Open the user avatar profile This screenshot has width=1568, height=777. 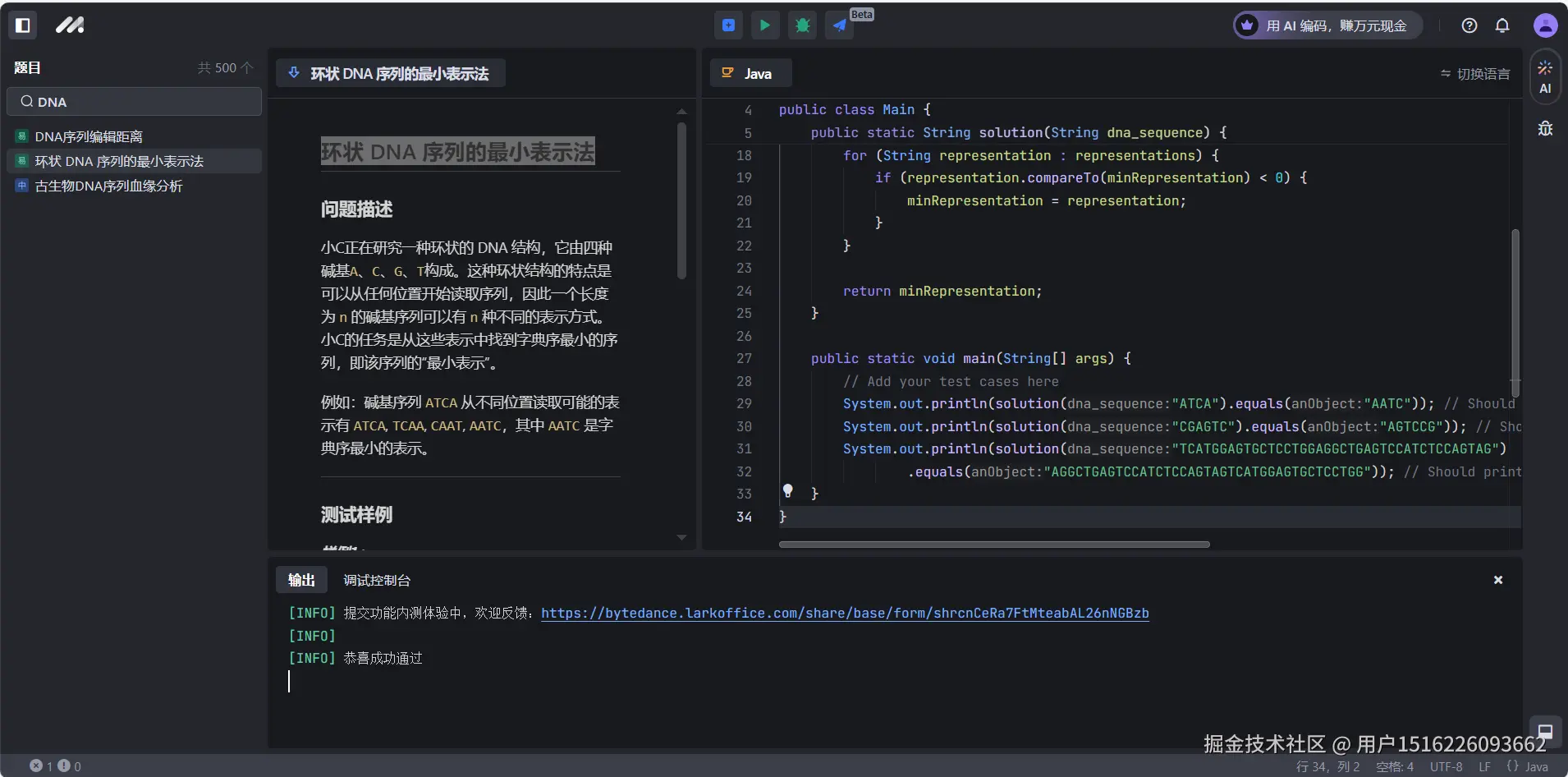click(x=1545, y=25)
